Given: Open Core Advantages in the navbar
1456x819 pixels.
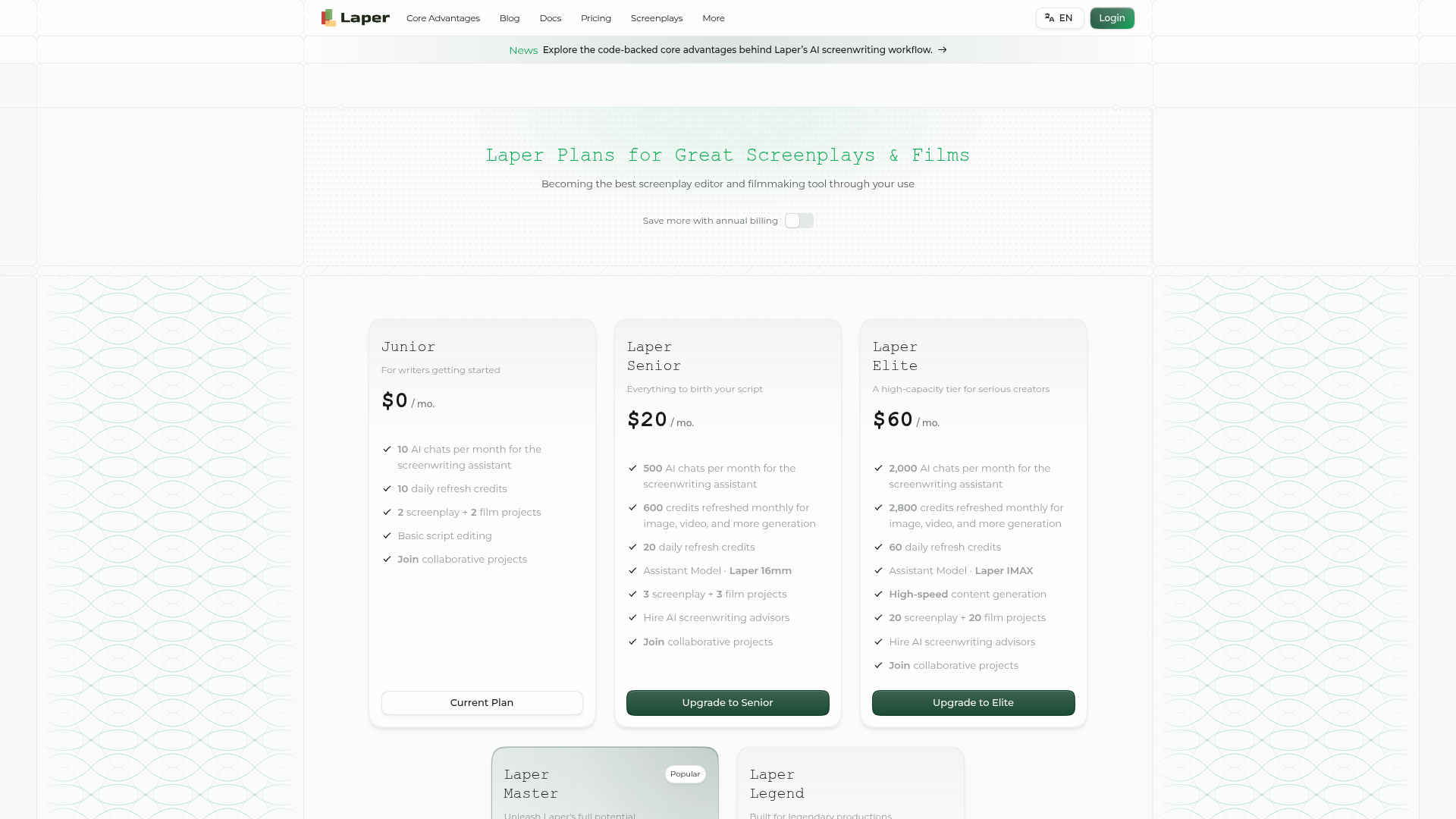Looking at the screenshot, I should 443,18.
